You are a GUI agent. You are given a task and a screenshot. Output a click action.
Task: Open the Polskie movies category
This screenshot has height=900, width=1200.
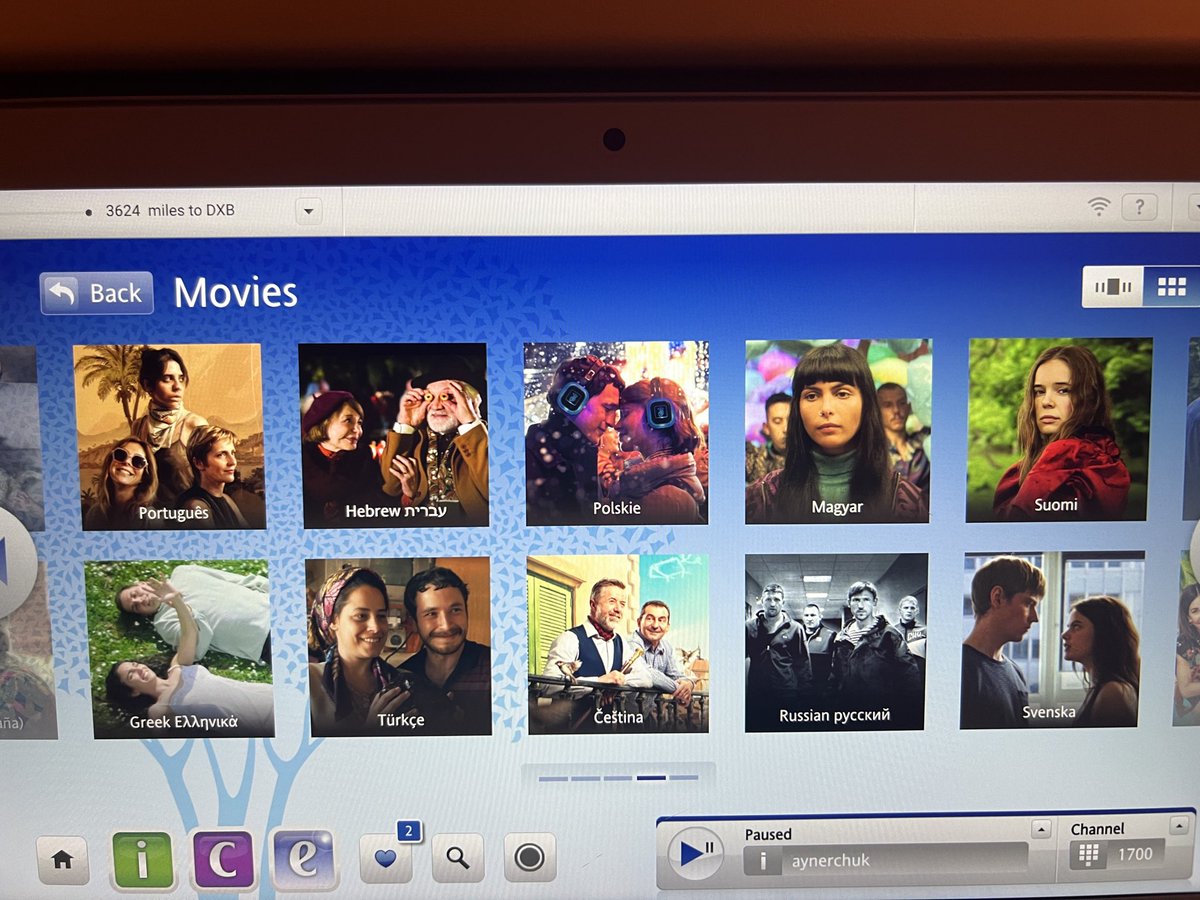[x=616, y=433]
